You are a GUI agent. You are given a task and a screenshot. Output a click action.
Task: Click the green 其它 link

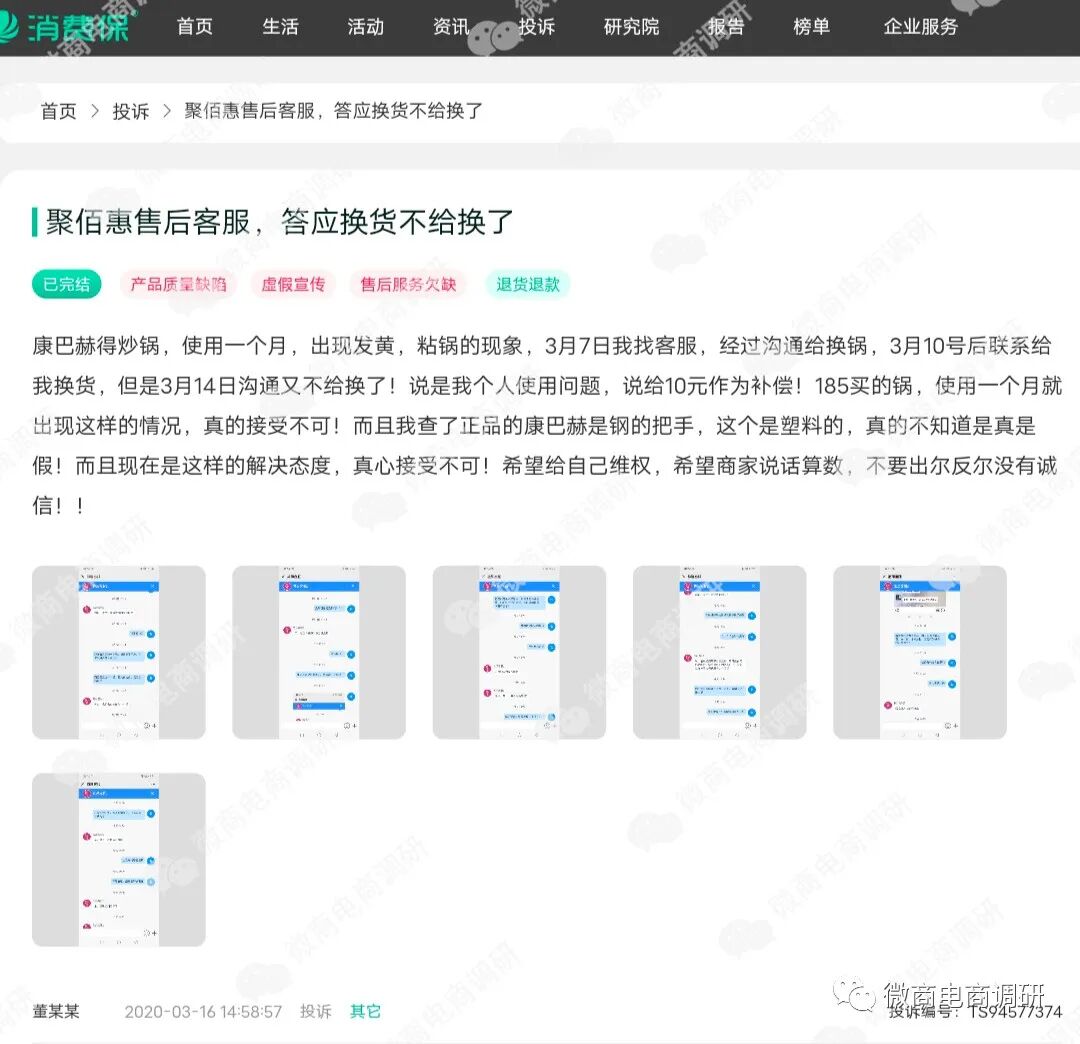click(363, 1011)
